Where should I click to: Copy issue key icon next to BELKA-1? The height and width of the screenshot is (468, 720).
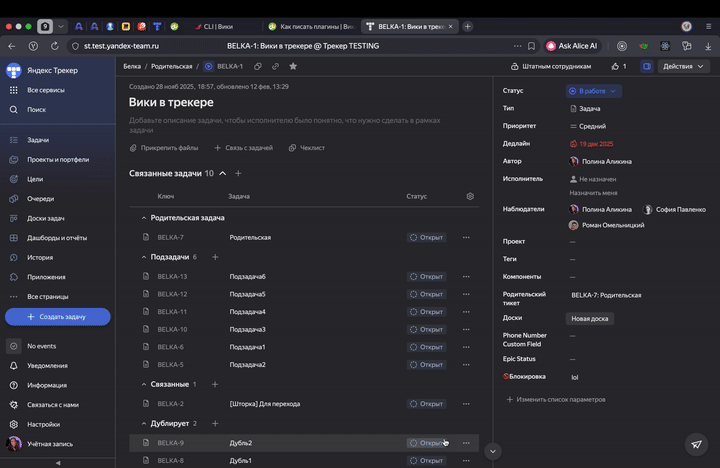(x=258, y=66)
